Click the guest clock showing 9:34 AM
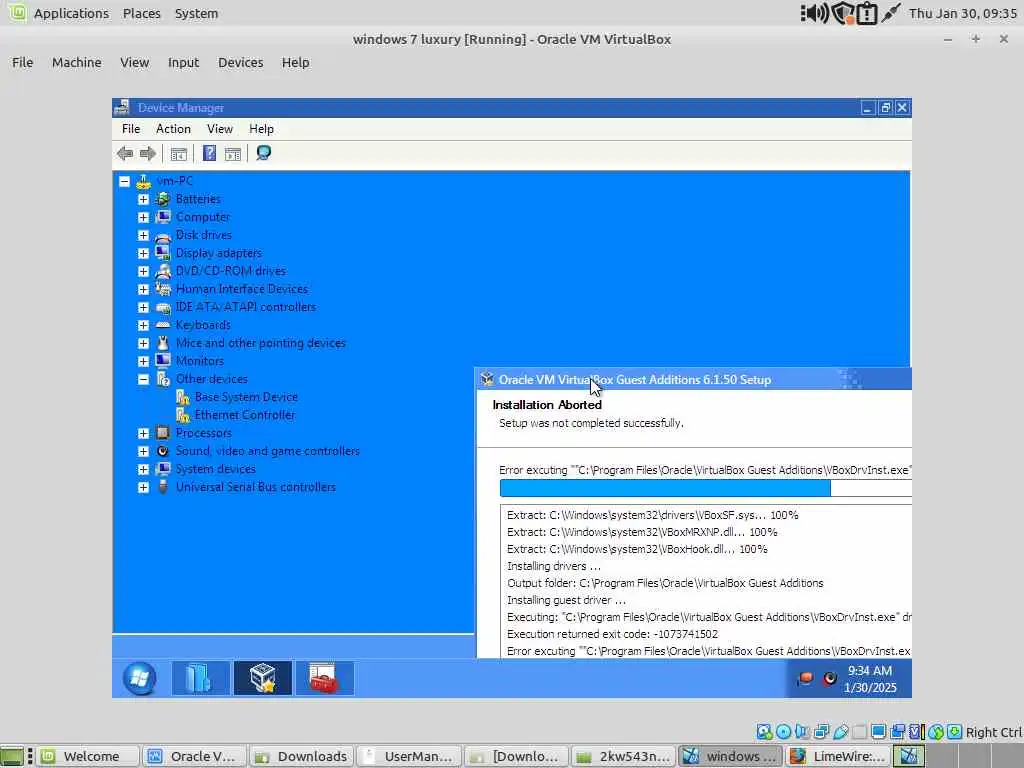1024x768 pixels. pos(869,671)
